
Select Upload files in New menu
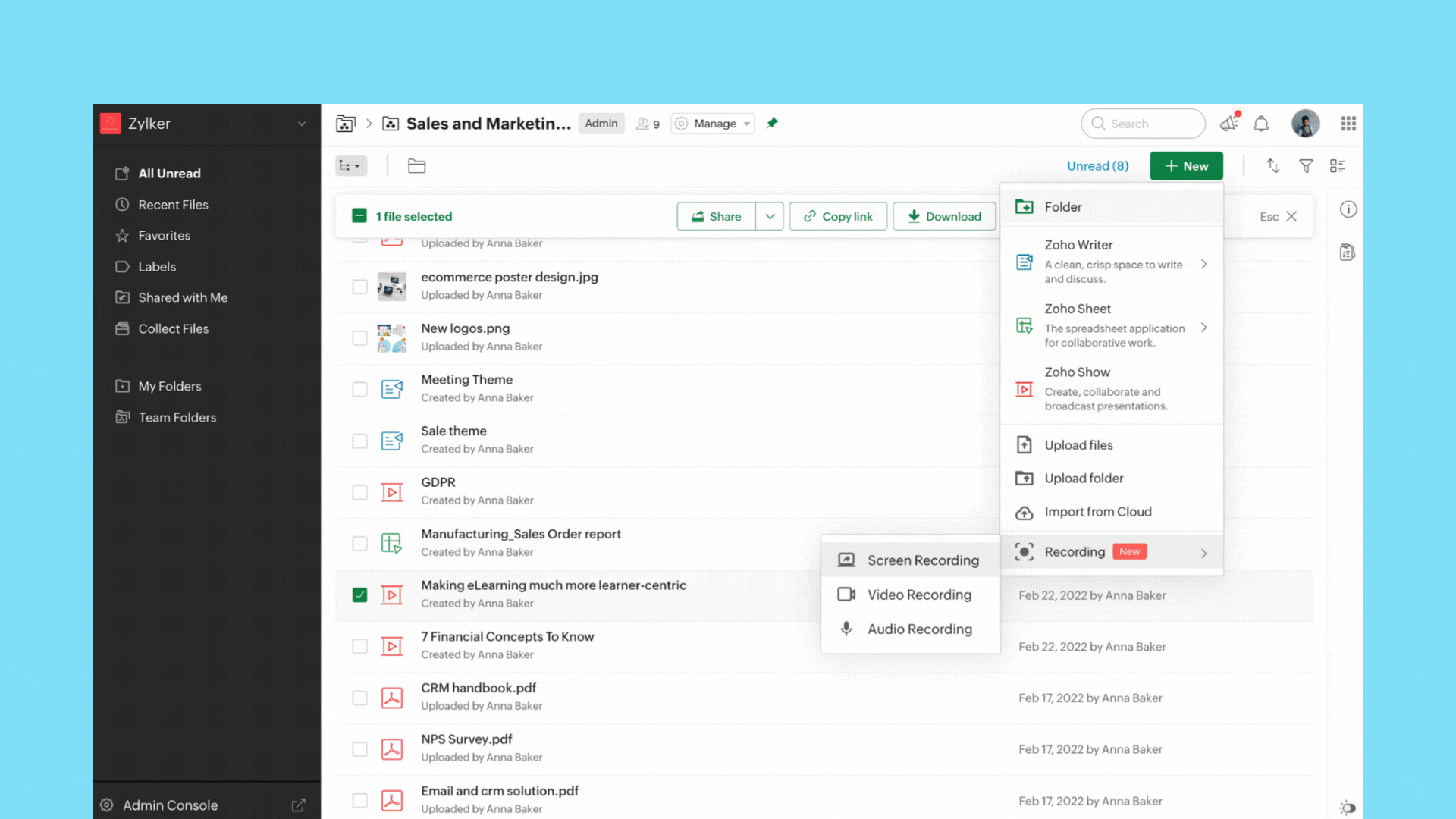point(1112,445)
